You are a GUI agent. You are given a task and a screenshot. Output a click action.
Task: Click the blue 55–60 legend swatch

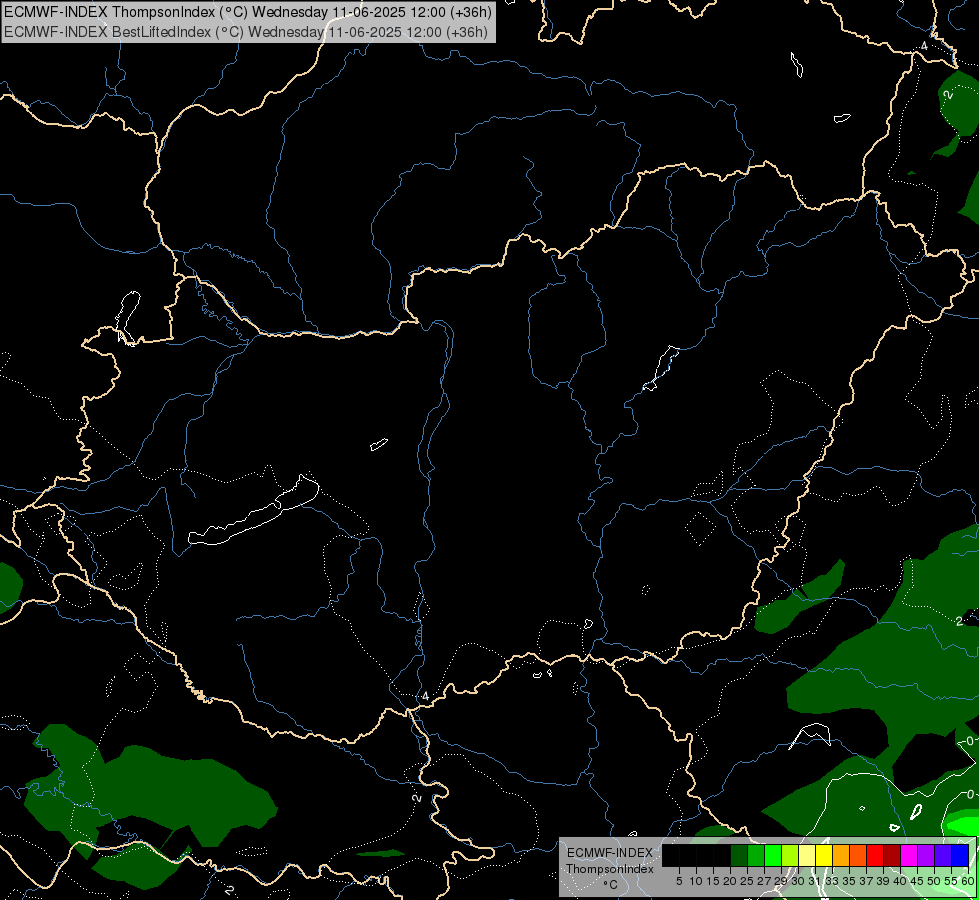click(960, 855)
